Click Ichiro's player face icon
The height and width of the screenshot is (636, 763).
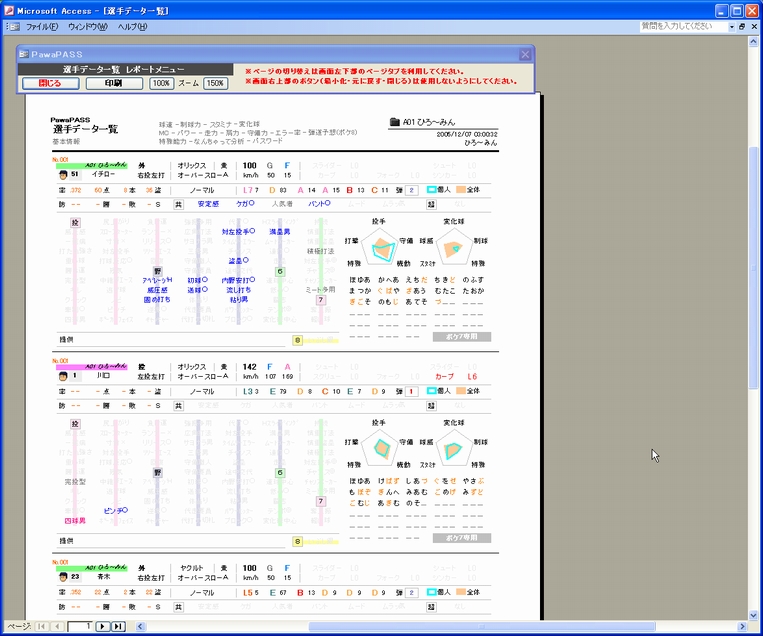tap(63, 175)
